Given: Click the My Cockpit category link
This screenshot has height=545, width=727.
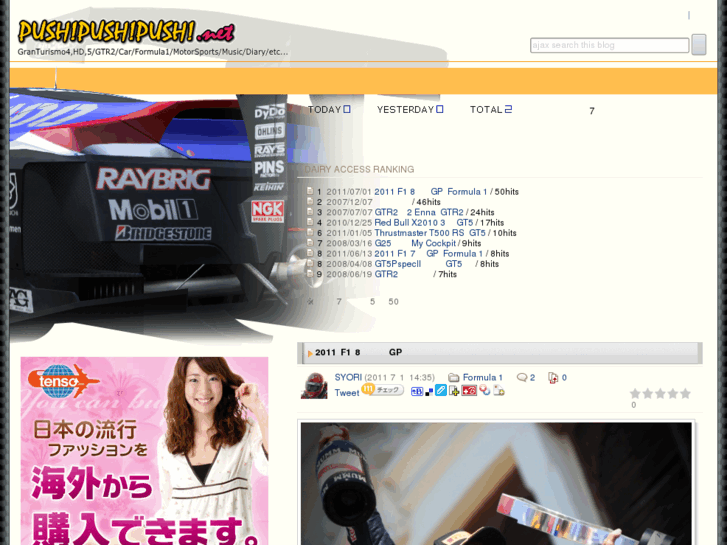Looking at the screenshot, I should 433,243.
